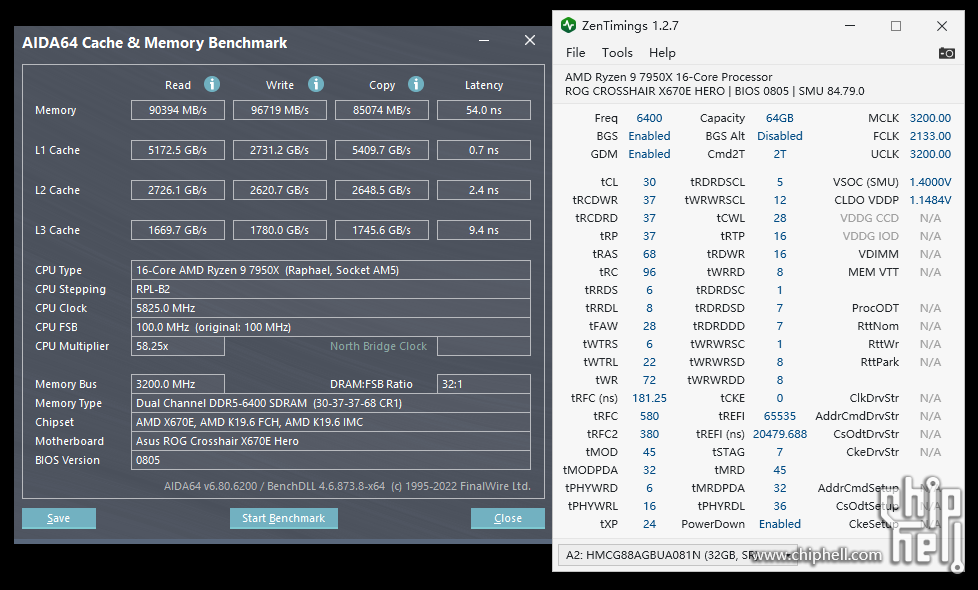Click L3 Cache Copy value 1745.6 GB/s
Screen dimensions: 978x590
382,230
